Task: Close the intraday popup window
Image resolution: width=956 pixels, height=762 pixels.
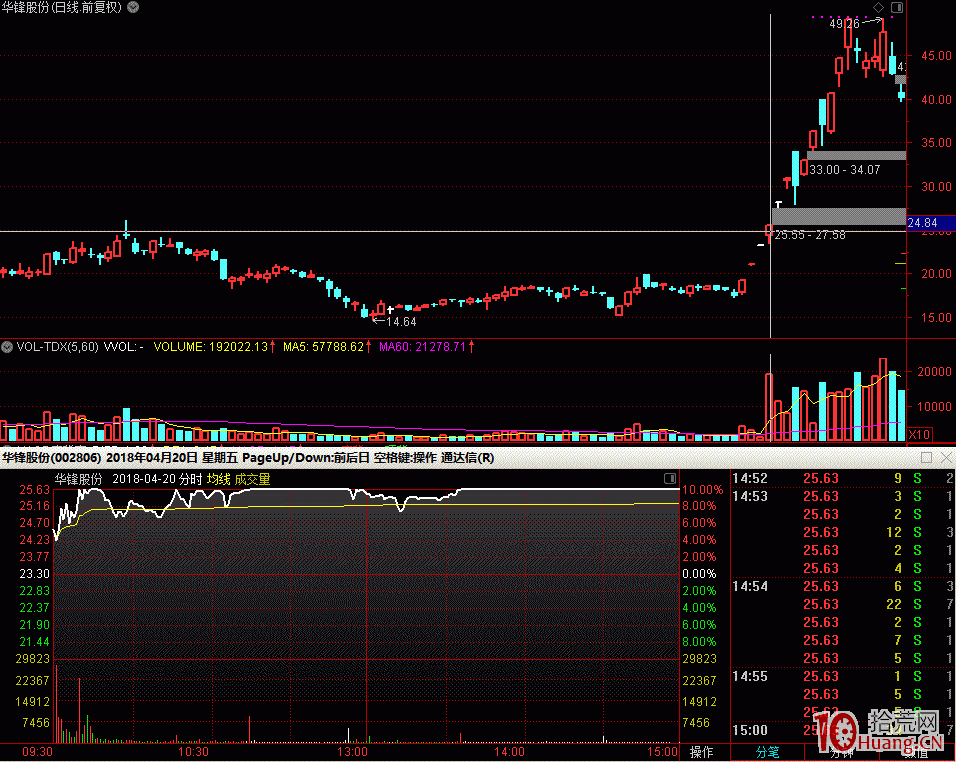Action: click(x=945, y=458)
